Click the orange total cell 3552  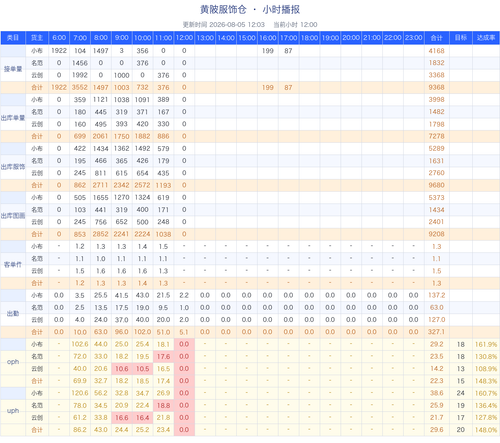click(80, 87)
